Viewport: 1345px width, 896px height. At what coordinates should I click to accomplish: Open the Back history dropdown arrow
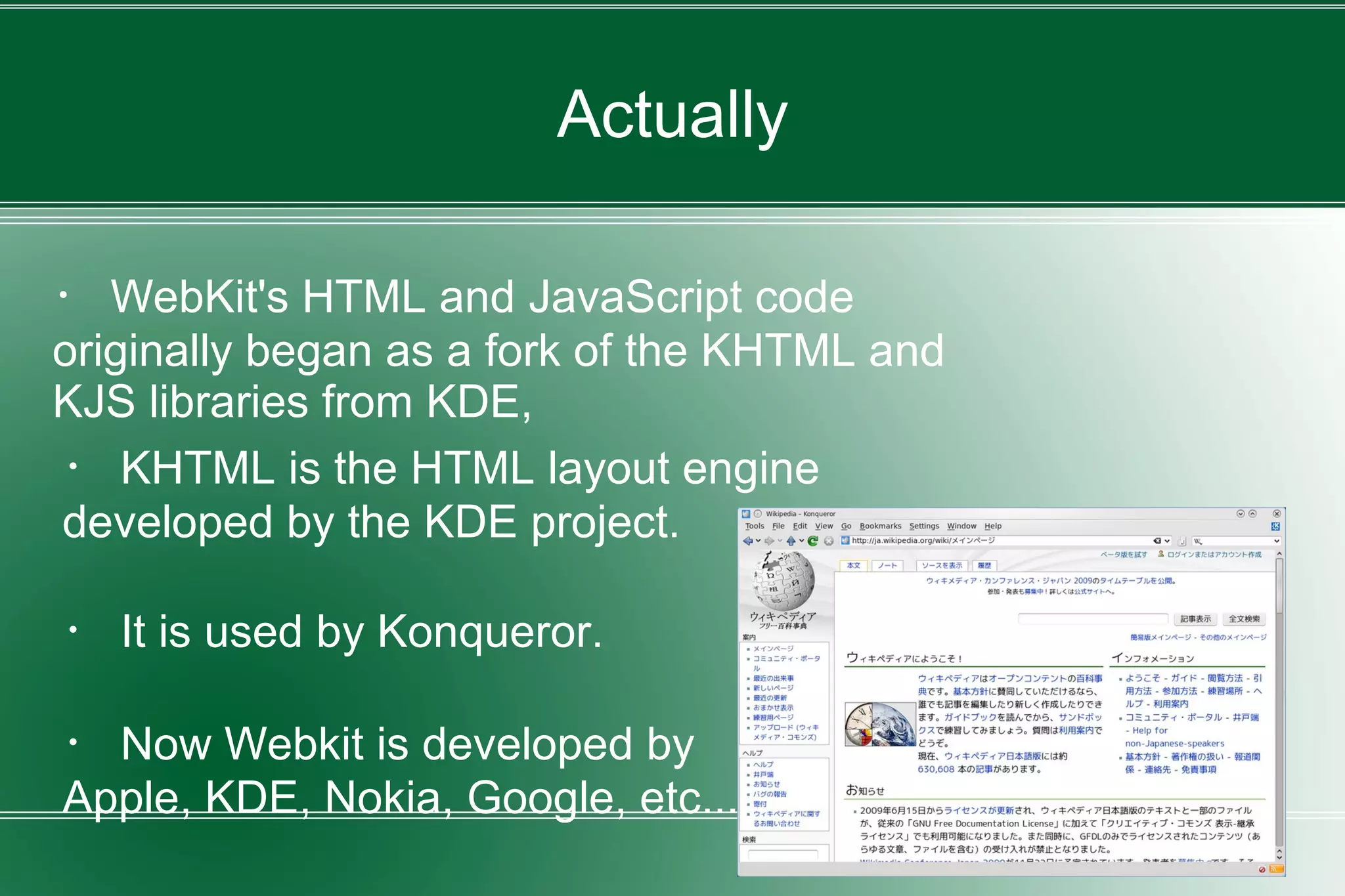pyautogui.click(x=758, y=541)
